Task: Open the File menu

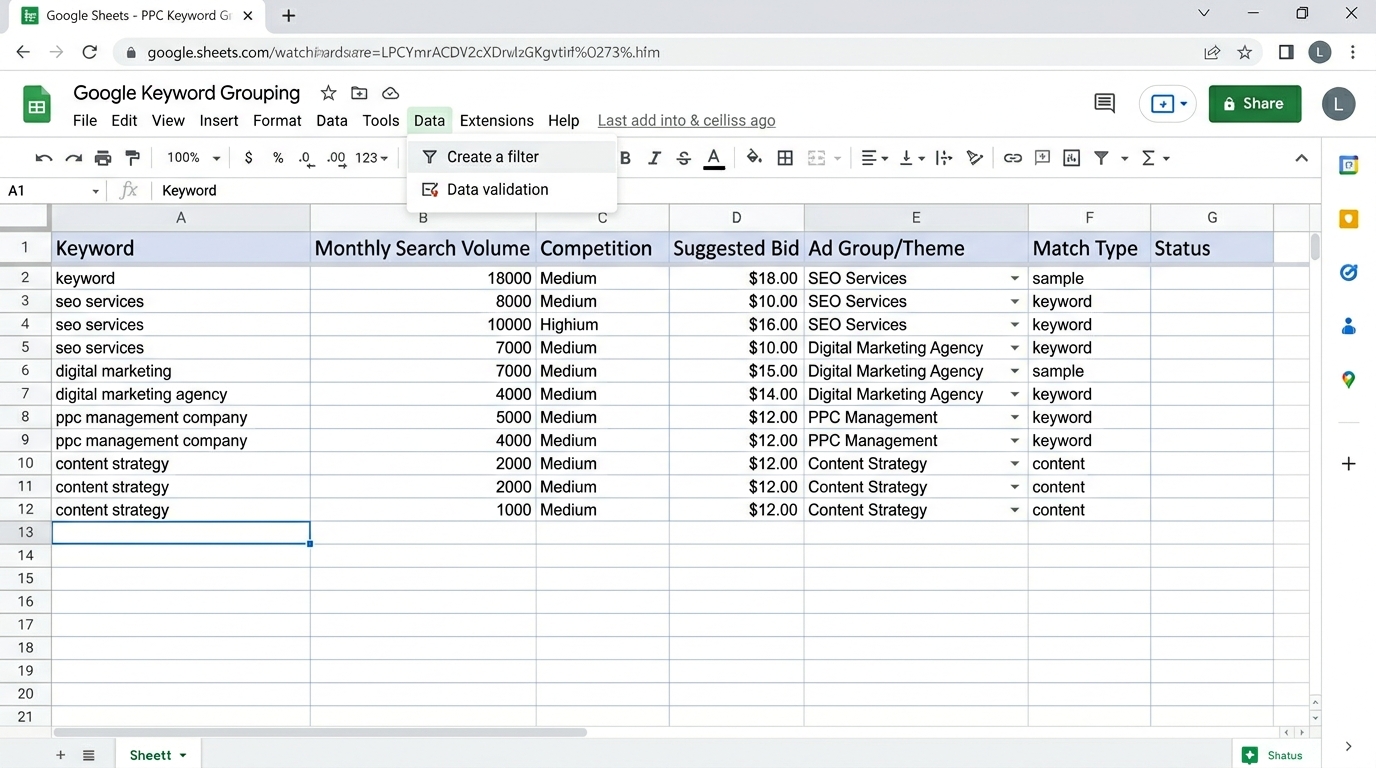Action: pyautogui.click(x=85, y=120)
